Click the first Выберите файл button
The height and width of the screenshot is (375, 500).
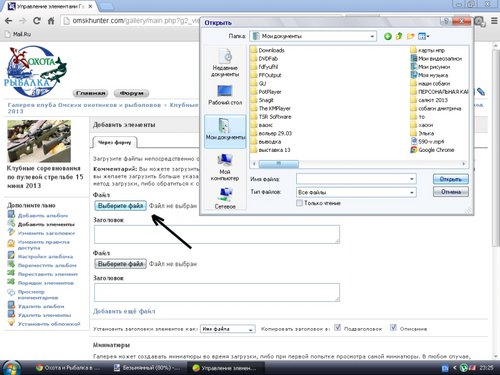click(120, 206)
